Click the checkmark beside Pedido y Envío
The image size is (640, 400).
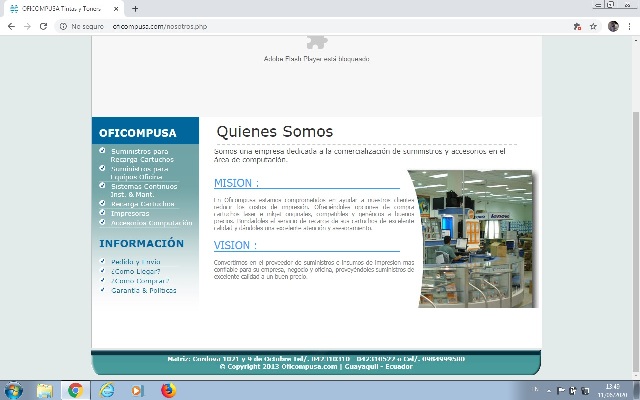(102, 261)
